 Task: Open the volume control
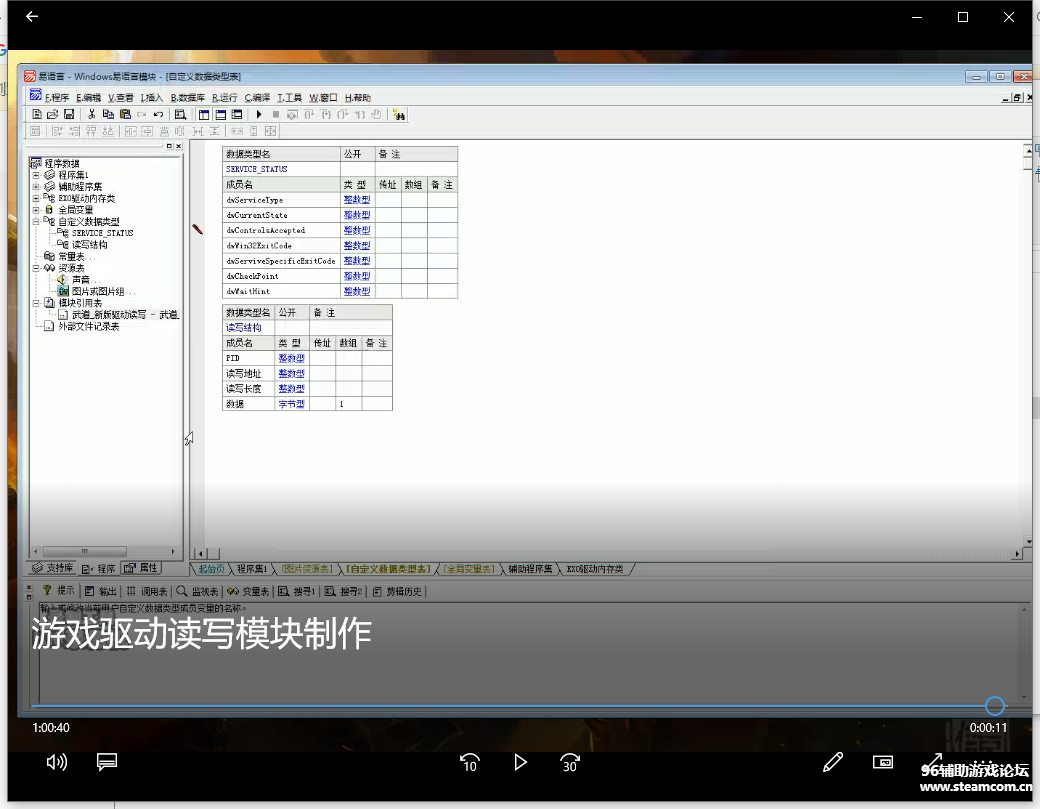[57, 762]
